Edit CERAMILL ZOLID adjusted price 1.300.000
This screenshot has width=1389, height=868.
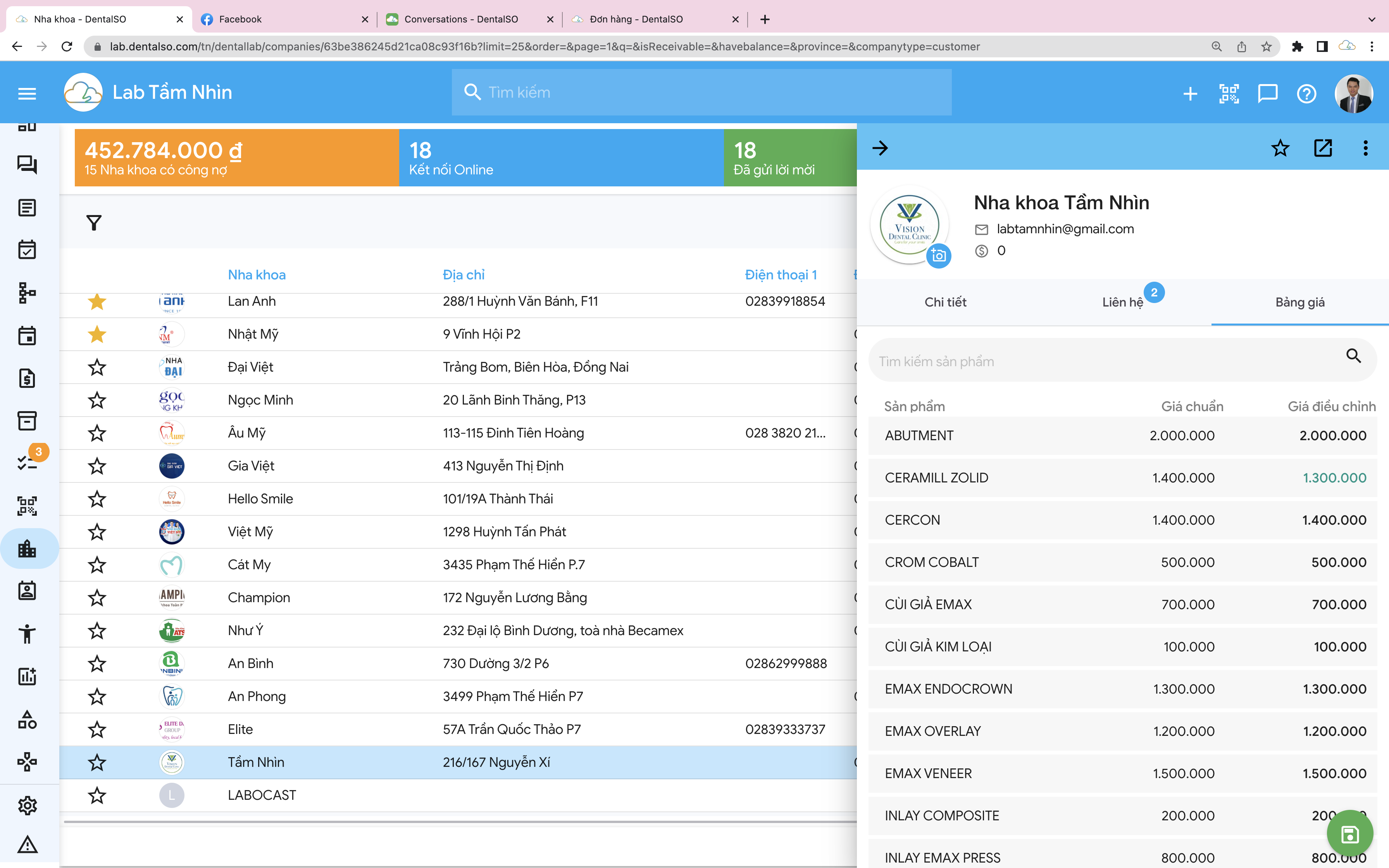tap(1334, 478)
